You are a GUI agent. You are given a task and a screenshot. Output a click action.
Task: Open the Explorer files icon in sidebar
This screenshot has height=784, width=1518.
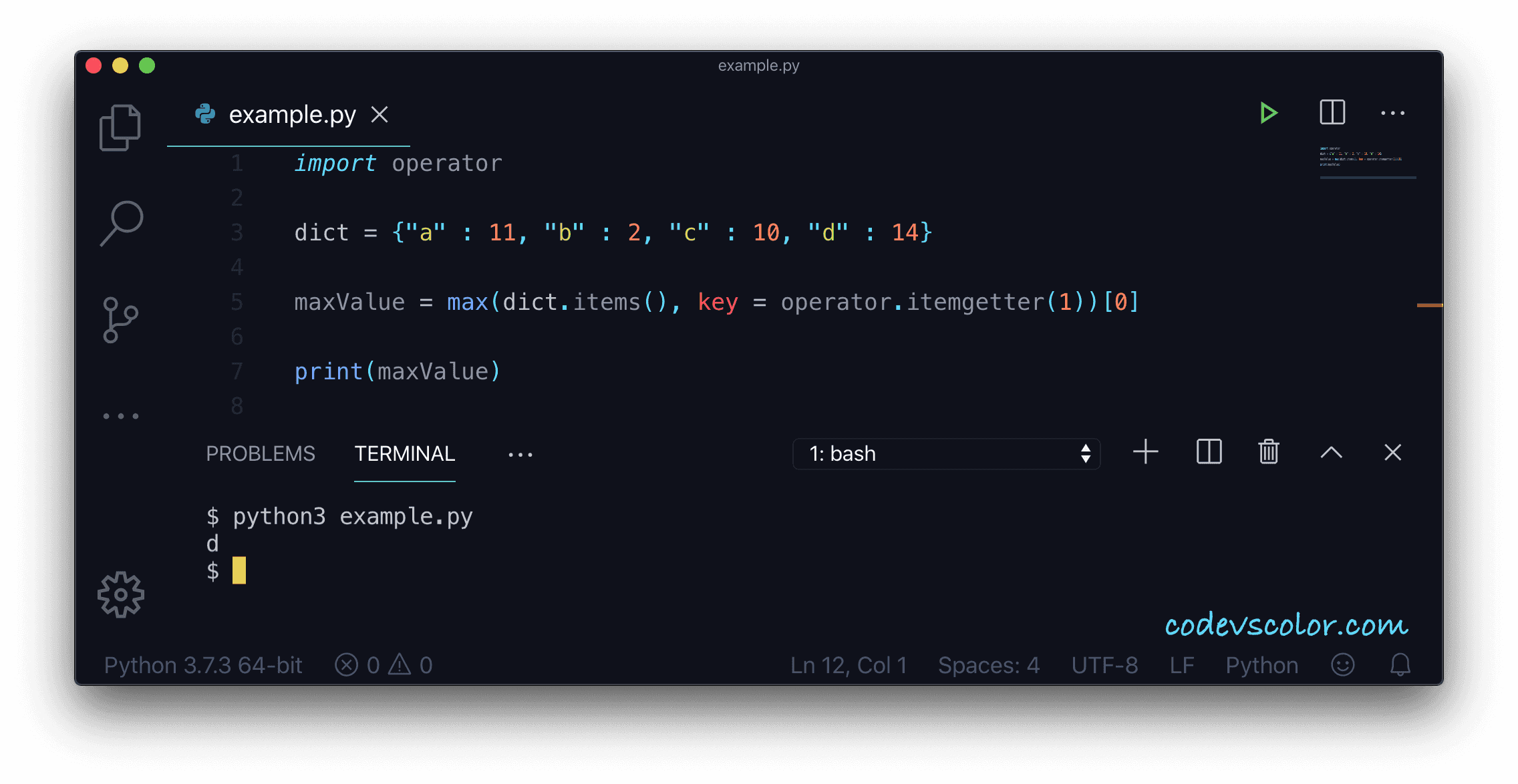[x=120, y=127]
